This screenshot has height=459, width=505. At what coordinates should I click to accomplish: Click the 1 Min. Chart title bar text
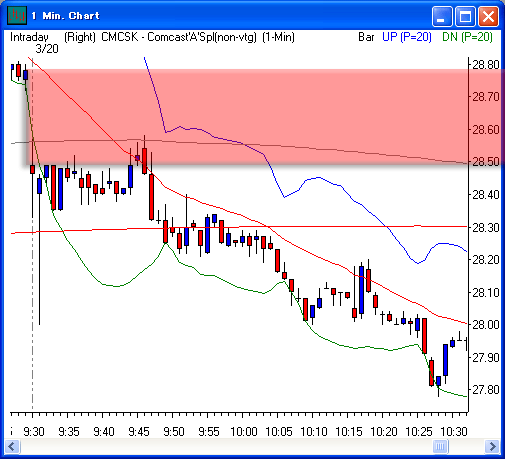[x=65, y=16]
